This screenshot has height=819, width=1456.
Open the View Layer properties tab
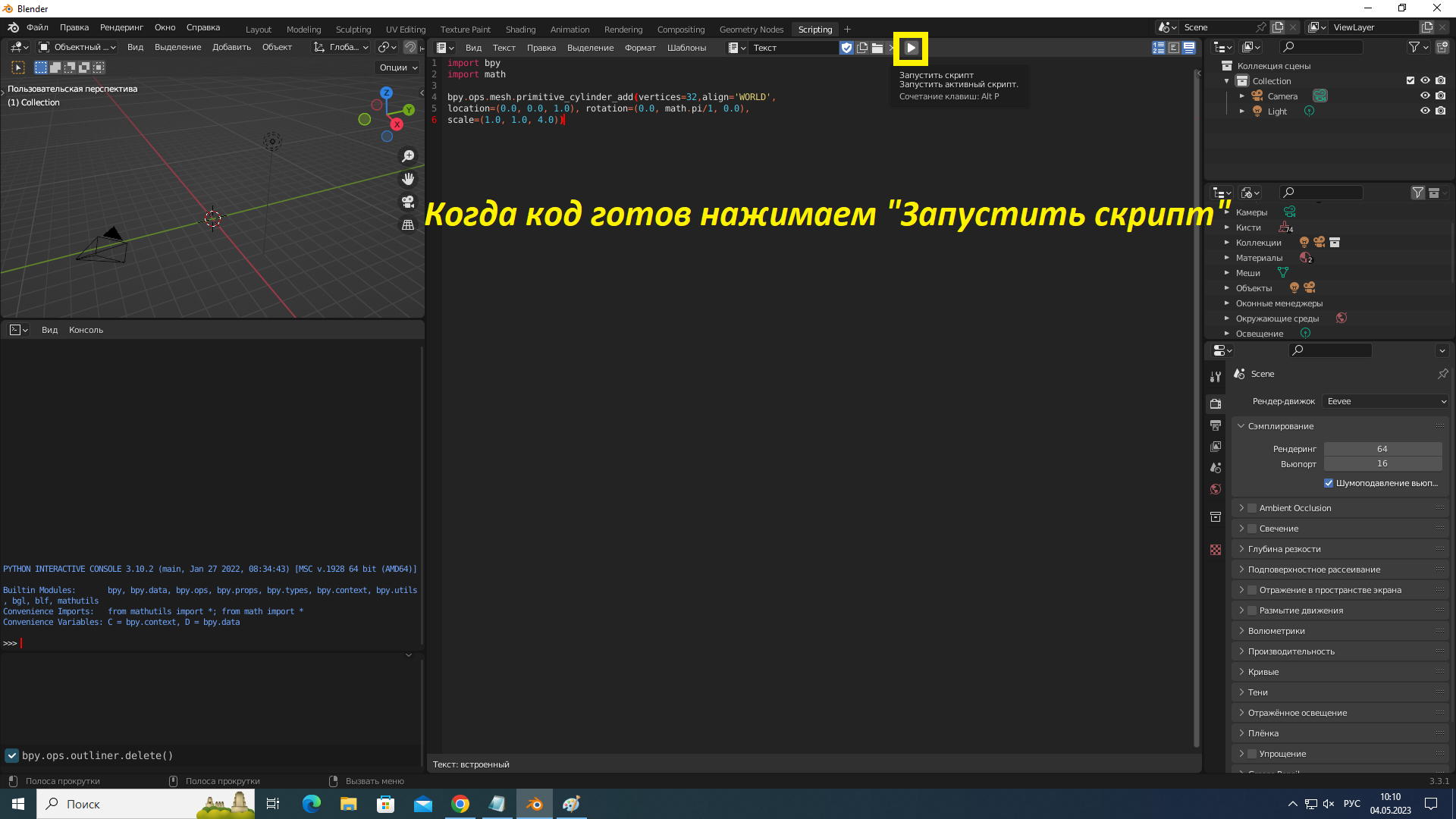click(x=1216, y=447)
